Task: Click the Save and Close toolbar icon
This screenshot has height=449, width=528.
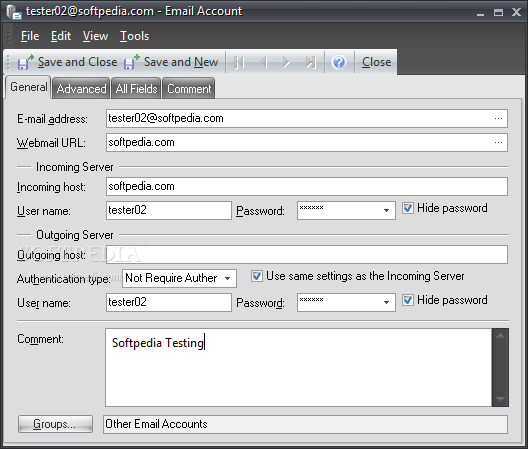Action: coord(25,62)
